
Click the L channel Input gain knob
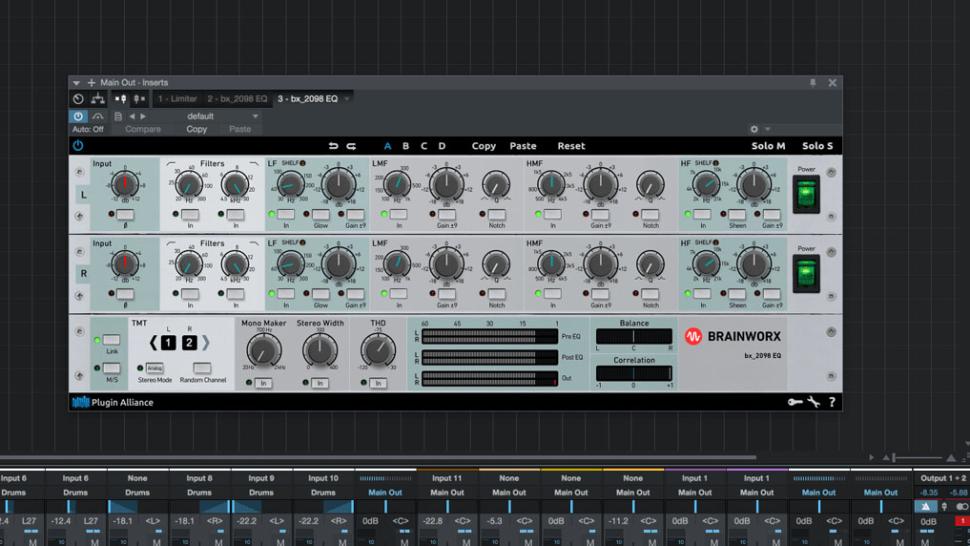pyautogui.click(x=125, y=184)
